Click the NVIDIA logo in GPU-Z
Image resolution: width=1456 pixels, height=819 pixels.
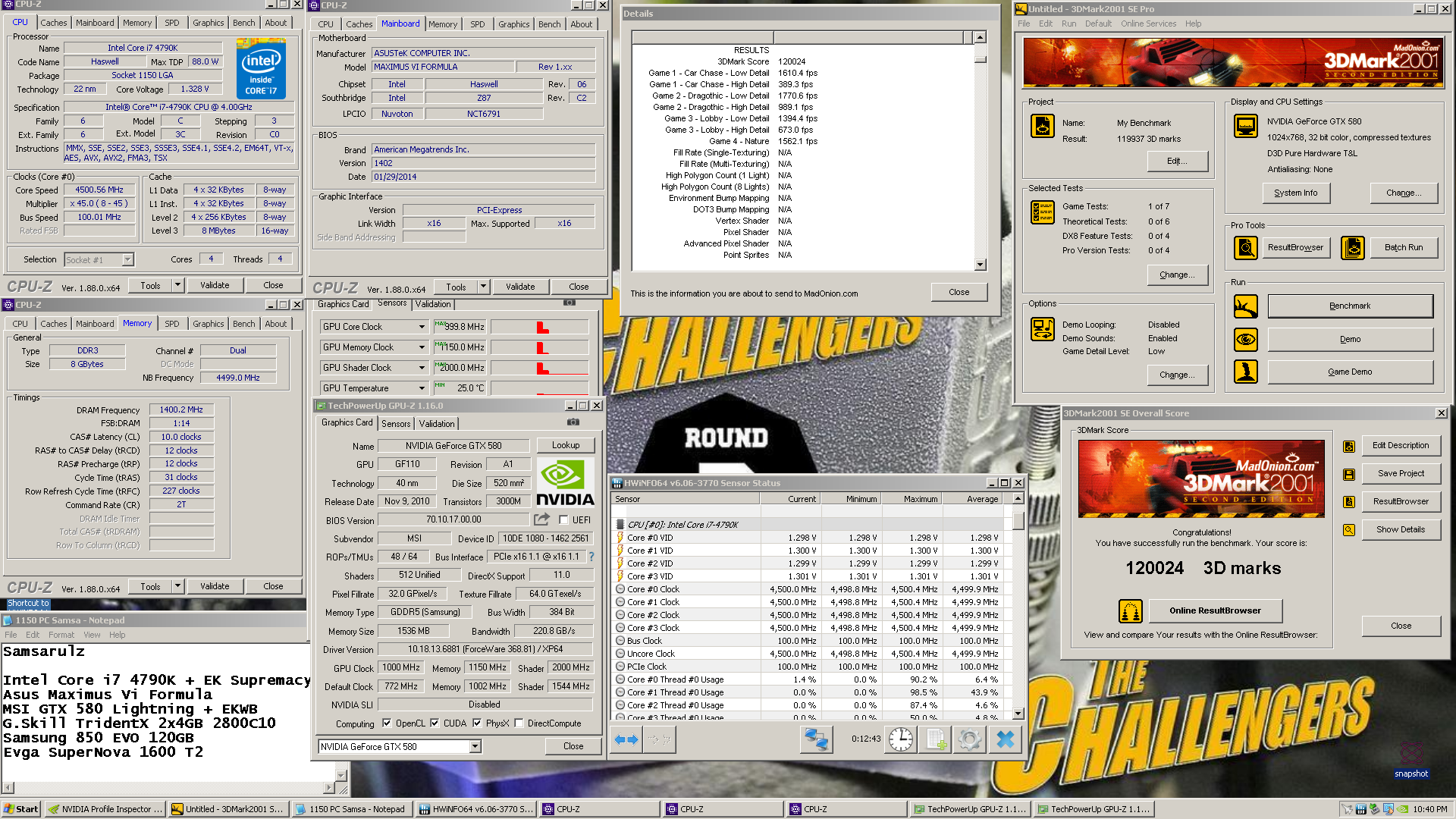[565, 482]
